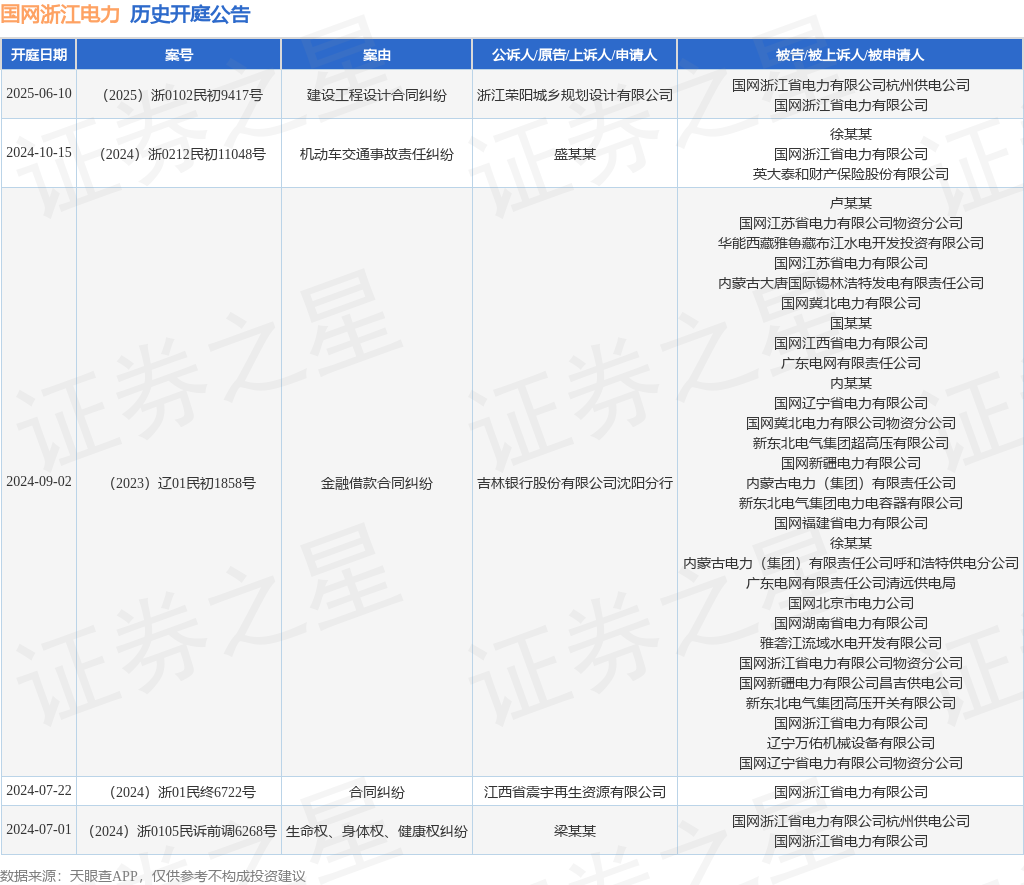1024x885 pixels.
Task: Select the 开庭日期 column header
Action: pyautogui.click(x=39, y=55)
